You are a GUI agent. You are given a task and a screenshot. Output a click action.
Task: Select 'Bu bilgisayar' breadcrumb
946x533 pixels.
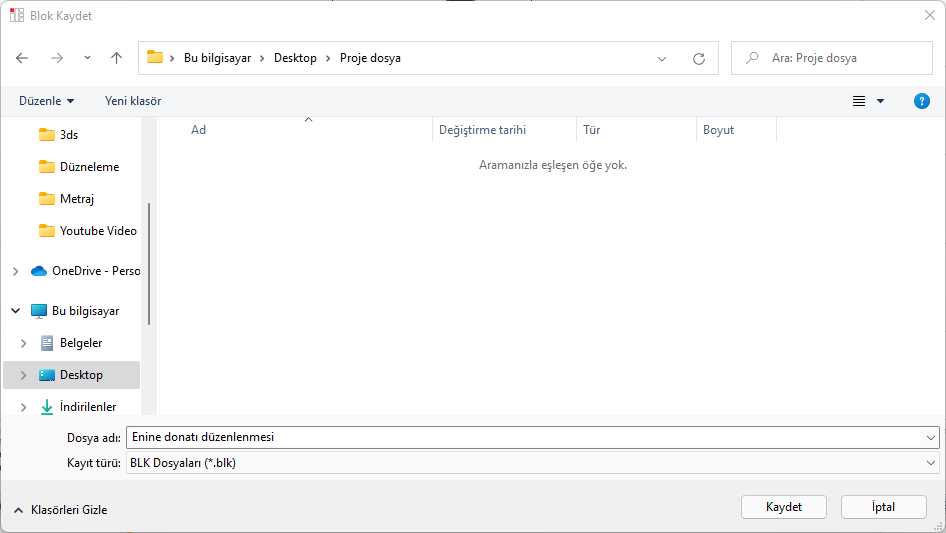coord(217,58)
